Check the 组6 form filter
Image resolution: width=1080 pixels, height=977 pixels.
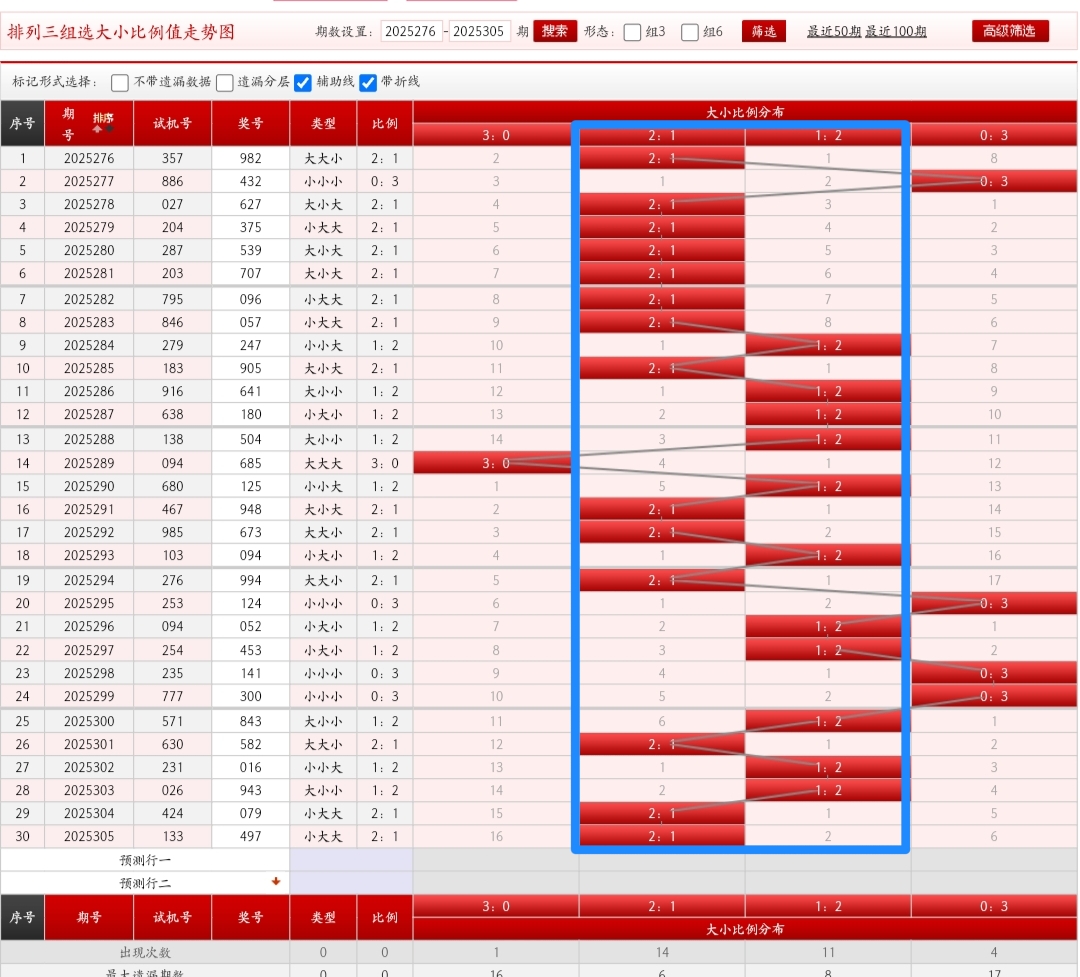click(x=690, y=32)
